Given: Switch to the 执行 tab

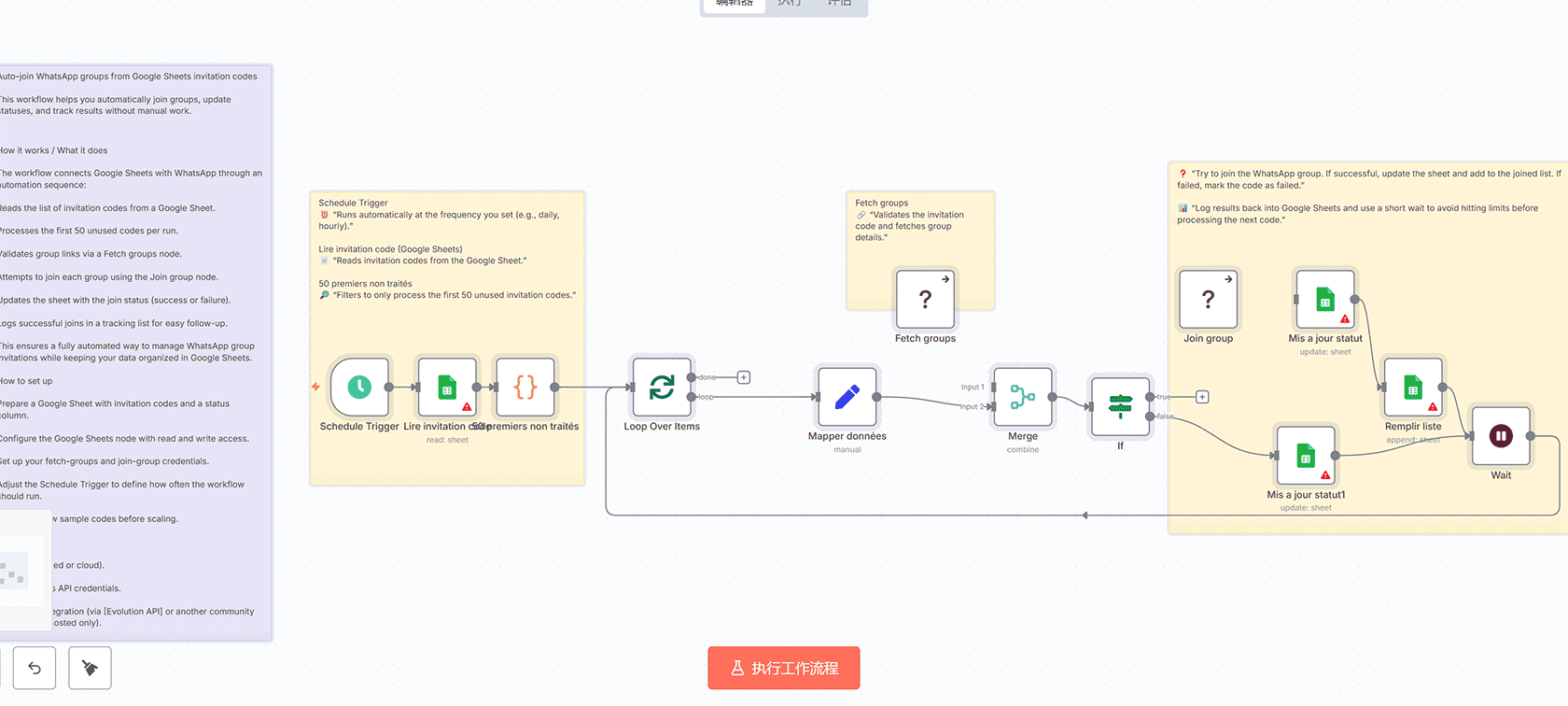Looking at the screenshot, I should [x=789, y=4].
